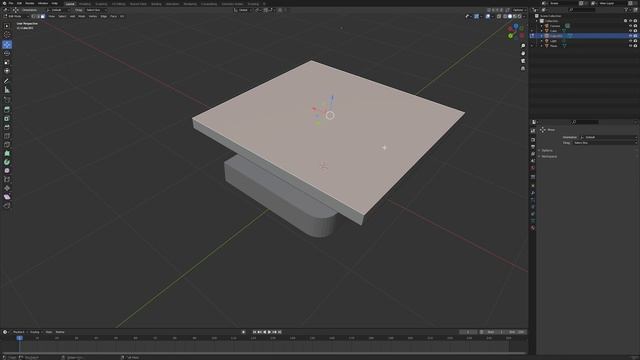
Task: Click the properties panel search field
Action: (x=584, y=122)
